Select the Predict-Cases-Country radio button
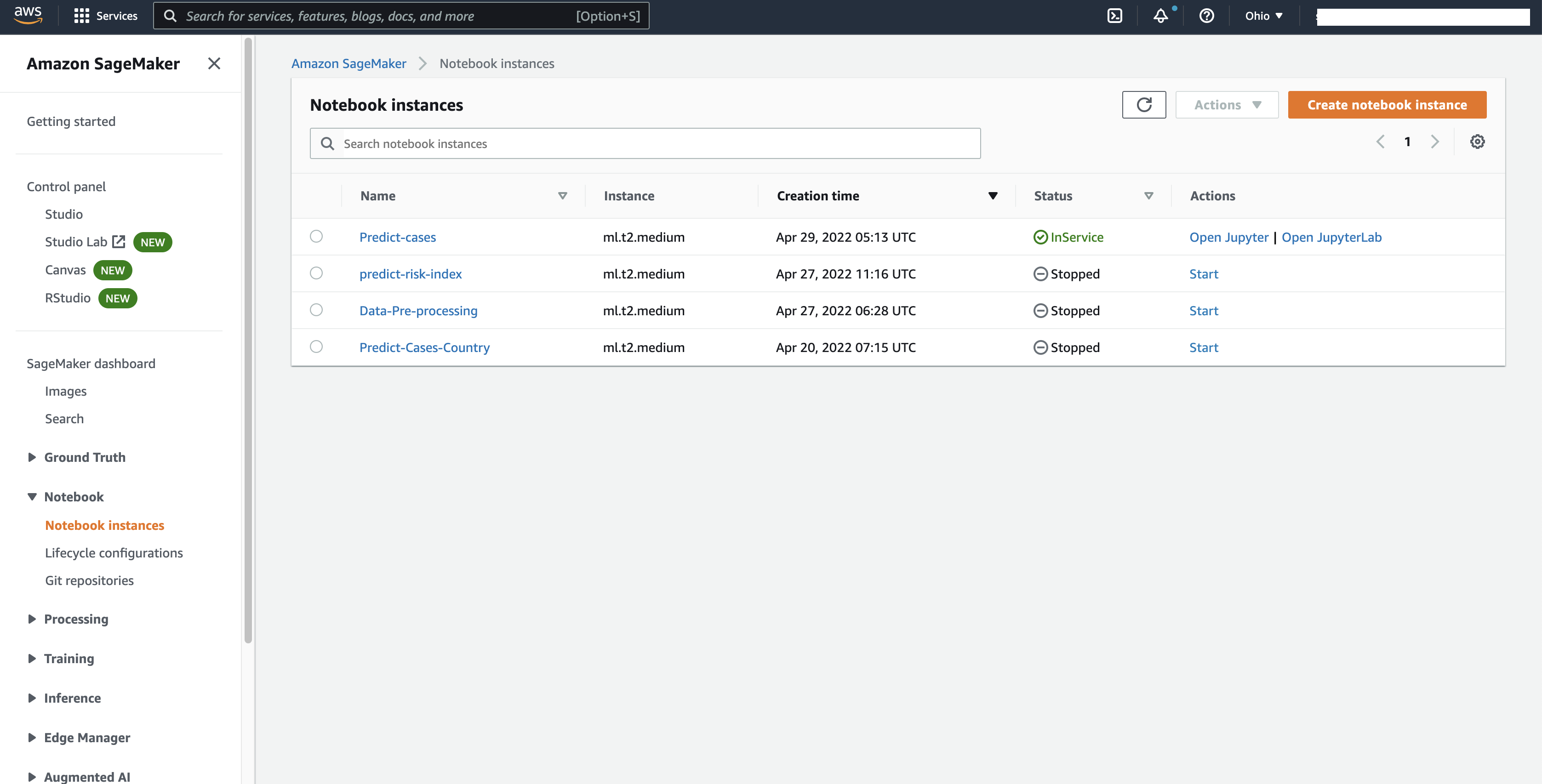 pyautogui.click(x=316, y=347)
